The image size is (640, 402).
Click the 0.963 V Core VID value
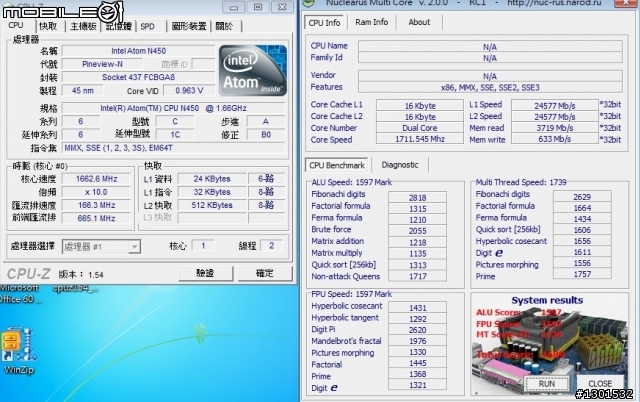coord(189,90)
